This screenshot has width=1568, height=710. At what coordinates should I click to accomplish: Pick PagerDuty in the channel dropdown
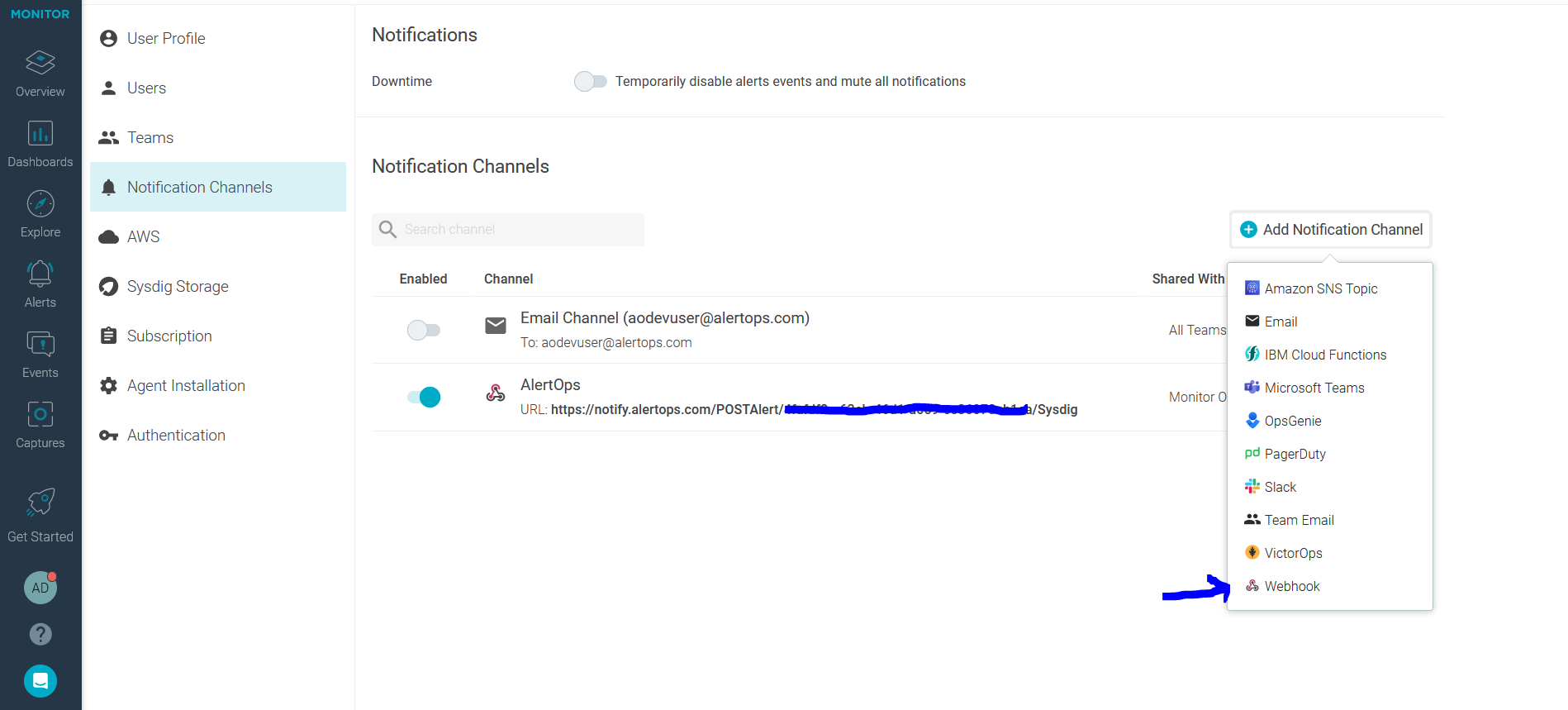[x=1294, y=454]
